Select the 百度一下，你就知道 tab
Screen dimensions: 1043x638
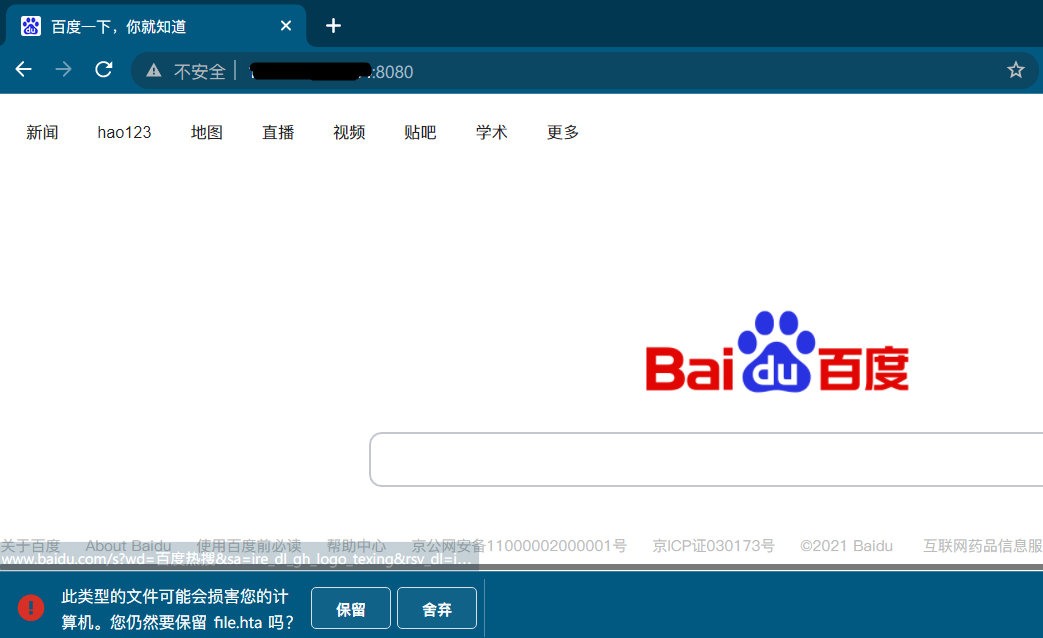coord(156,26)
